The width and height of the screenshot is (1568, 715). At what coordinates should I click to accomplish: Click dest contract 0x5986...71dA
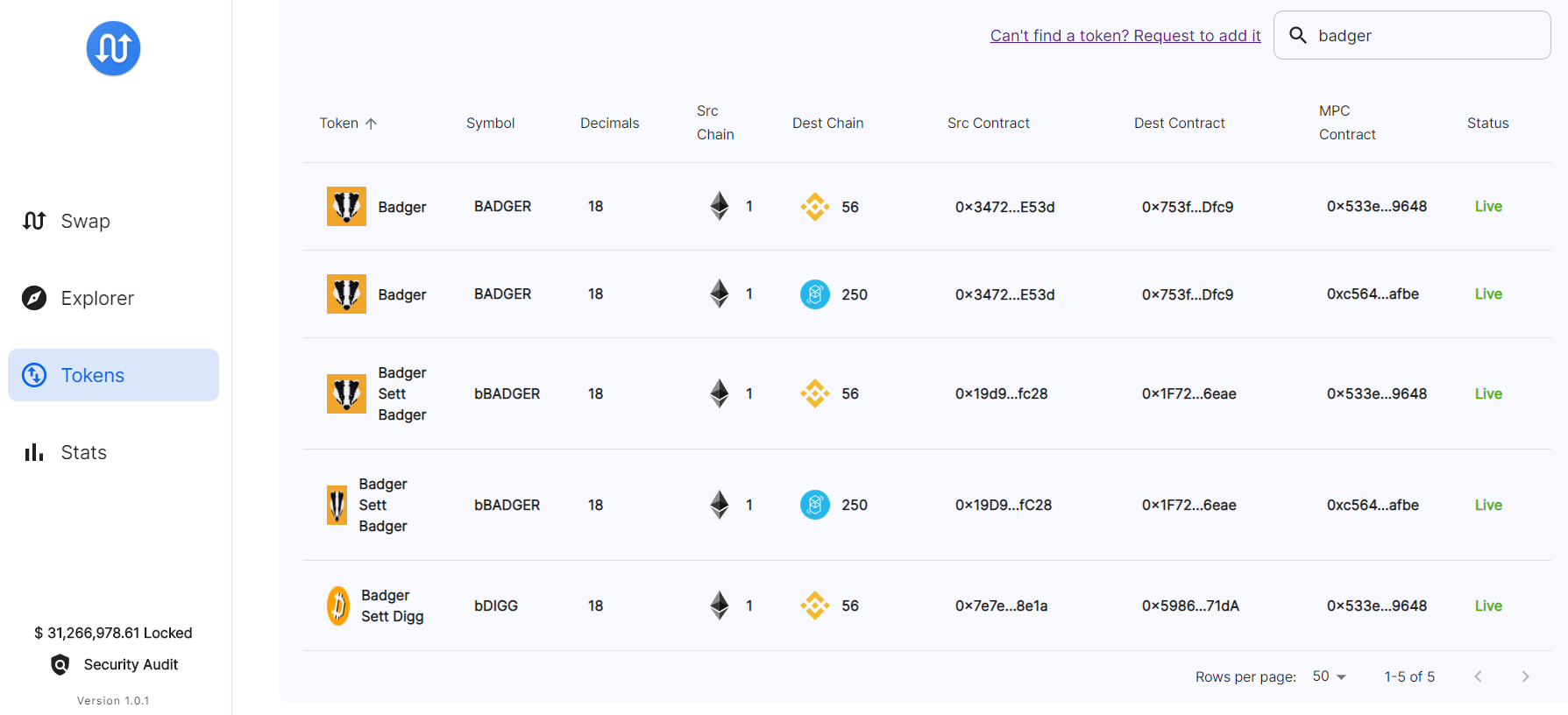tap(1190, 605)
